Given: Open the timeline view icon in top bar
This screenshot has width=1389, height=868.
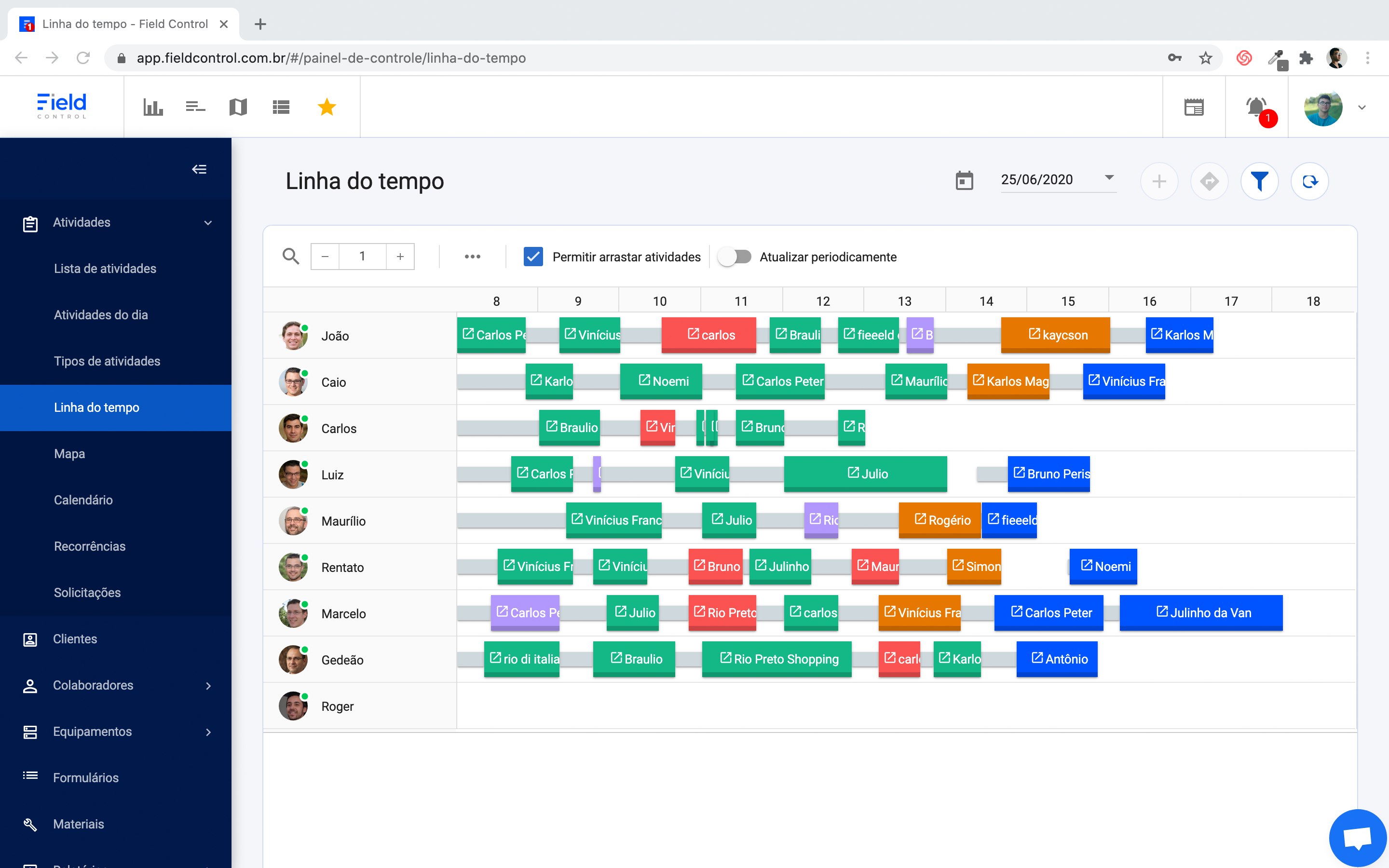Looking at the screenshot, I should point(195,107).
